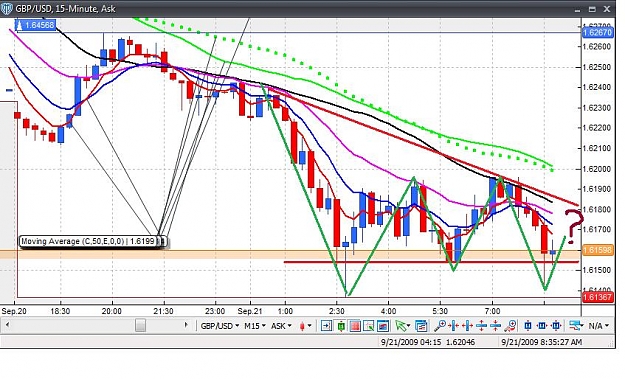Click the blue vertical-arrows box icon

click(528, 326)
